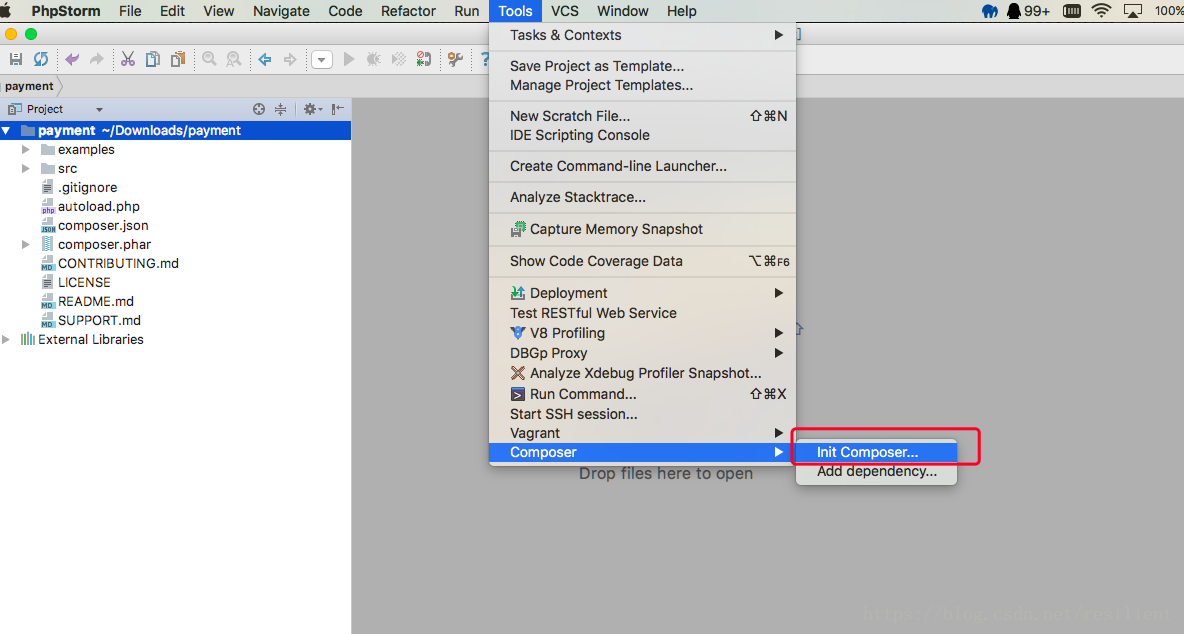This screenshot has height=634, width=1184.
Task: Choose Add dependency... in submenu
Action: [876, 472]
